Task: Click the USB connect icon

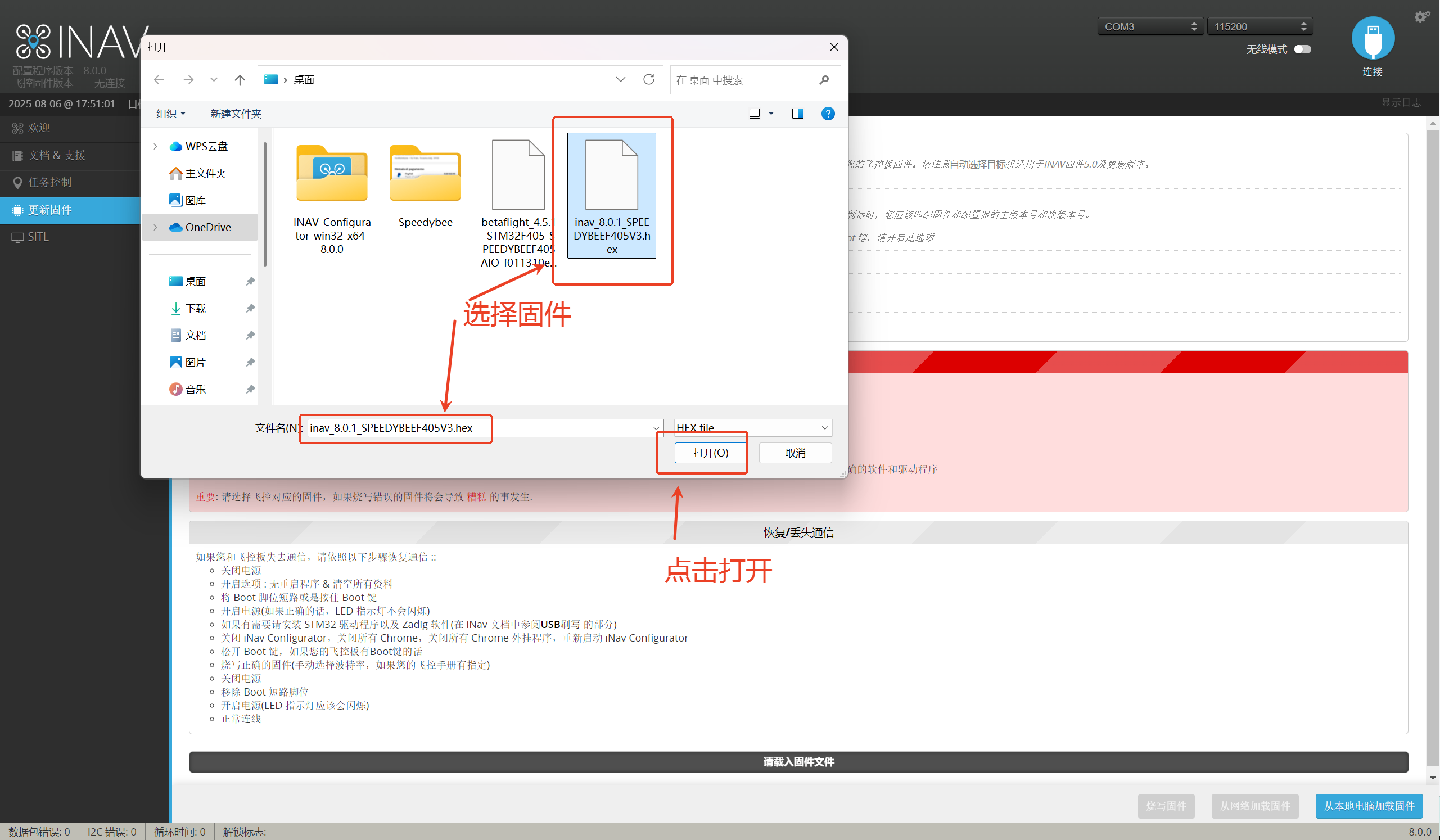Action: tap(1372, 38)
